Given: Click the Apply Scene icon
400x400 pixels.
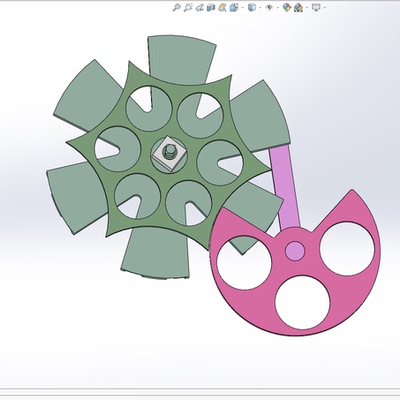Looking at the screenshot, I should click(x=298, y=7).
